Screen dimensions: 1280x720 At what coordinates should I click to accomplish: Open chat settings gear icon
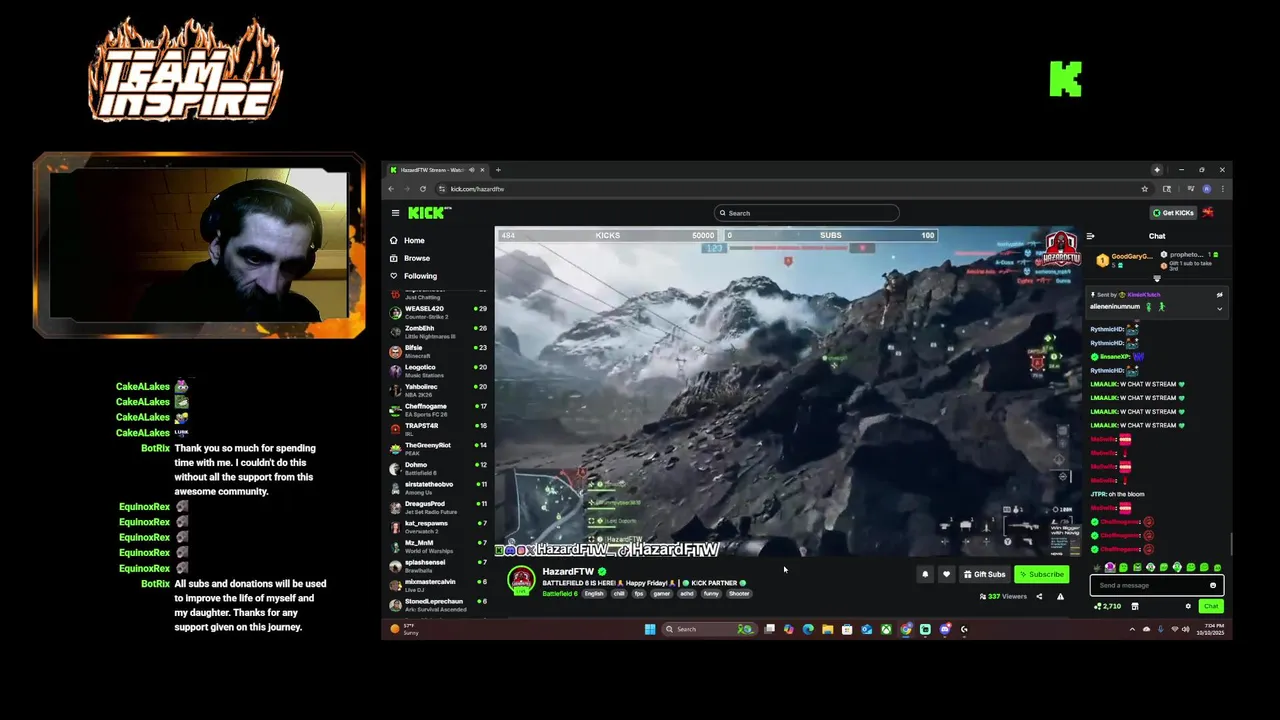point(1188,606)
